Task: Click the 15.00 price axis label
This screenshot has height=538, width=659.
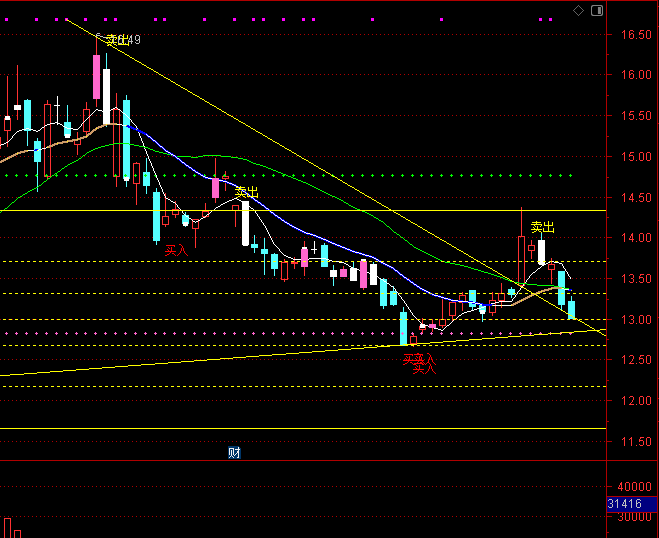Action: point(636,156)
